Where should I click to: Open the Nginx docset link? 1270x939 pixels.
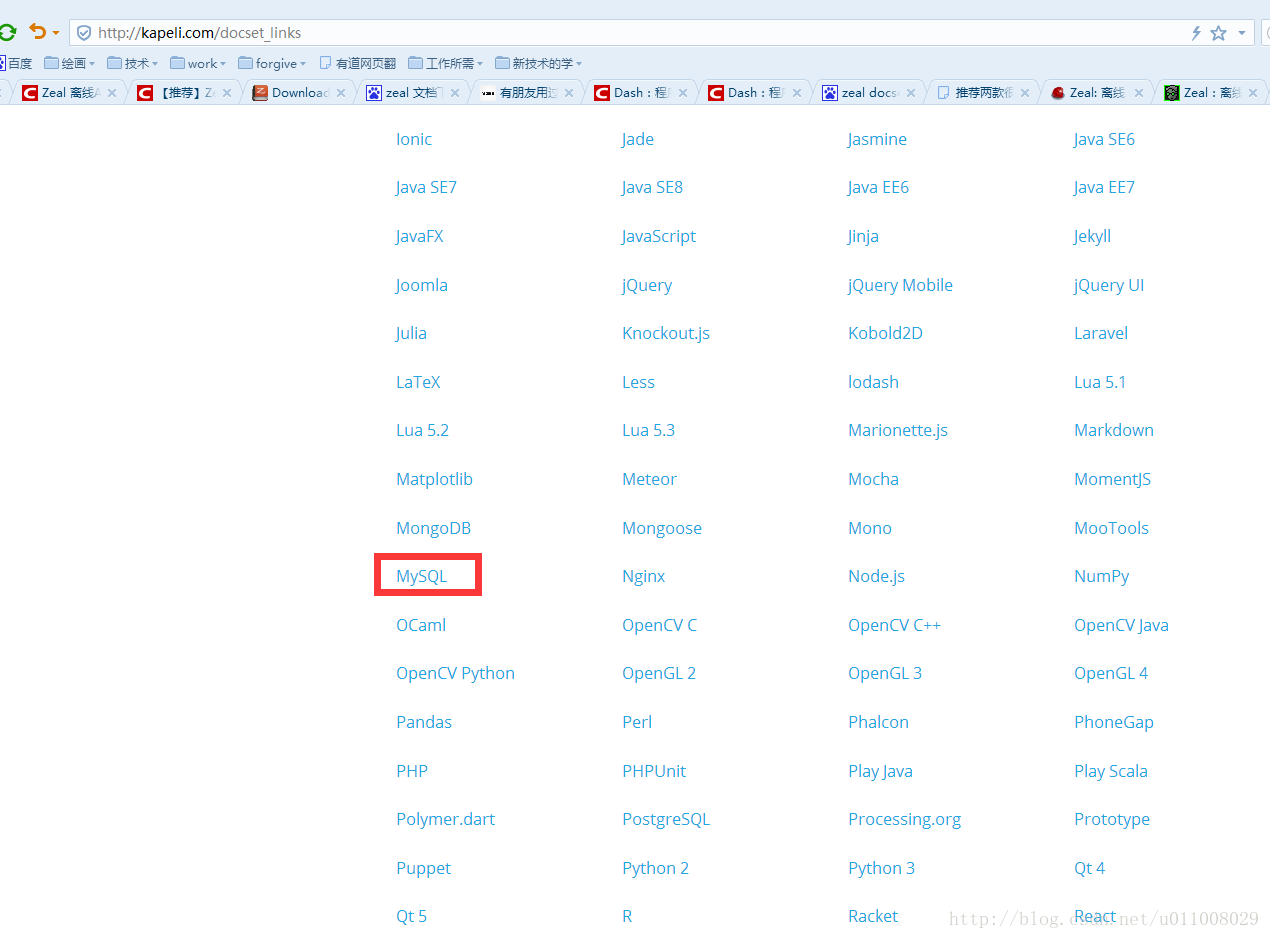[643, 576]
